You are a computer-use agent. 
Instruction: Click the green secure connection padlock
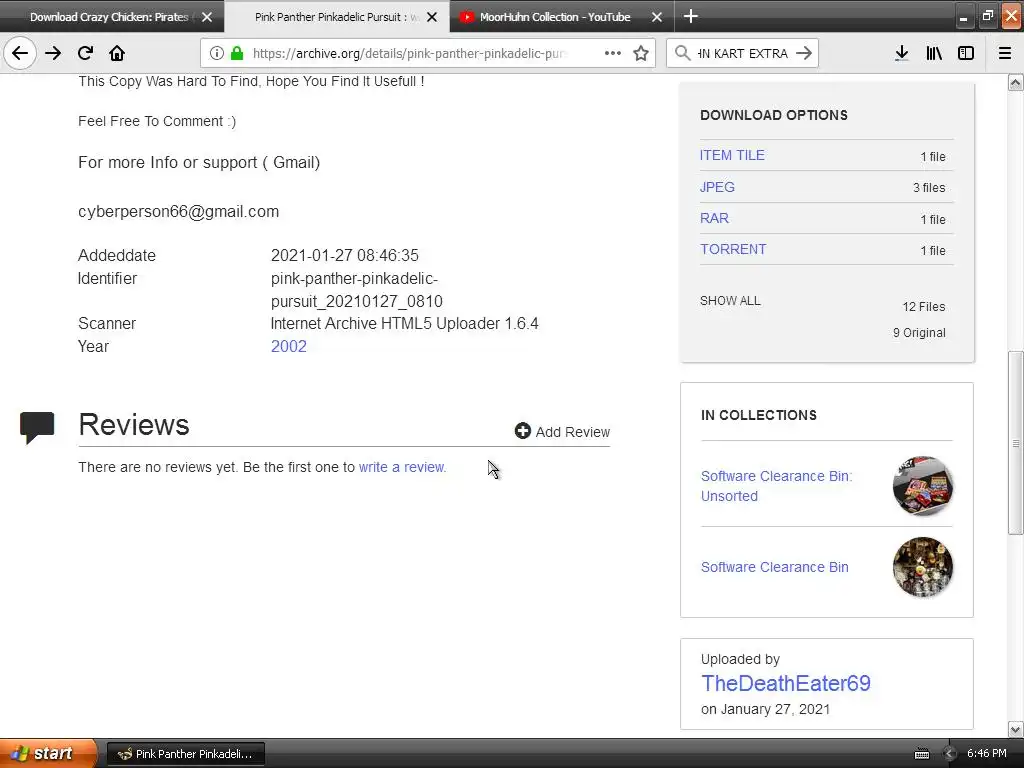tap(237, 53)
